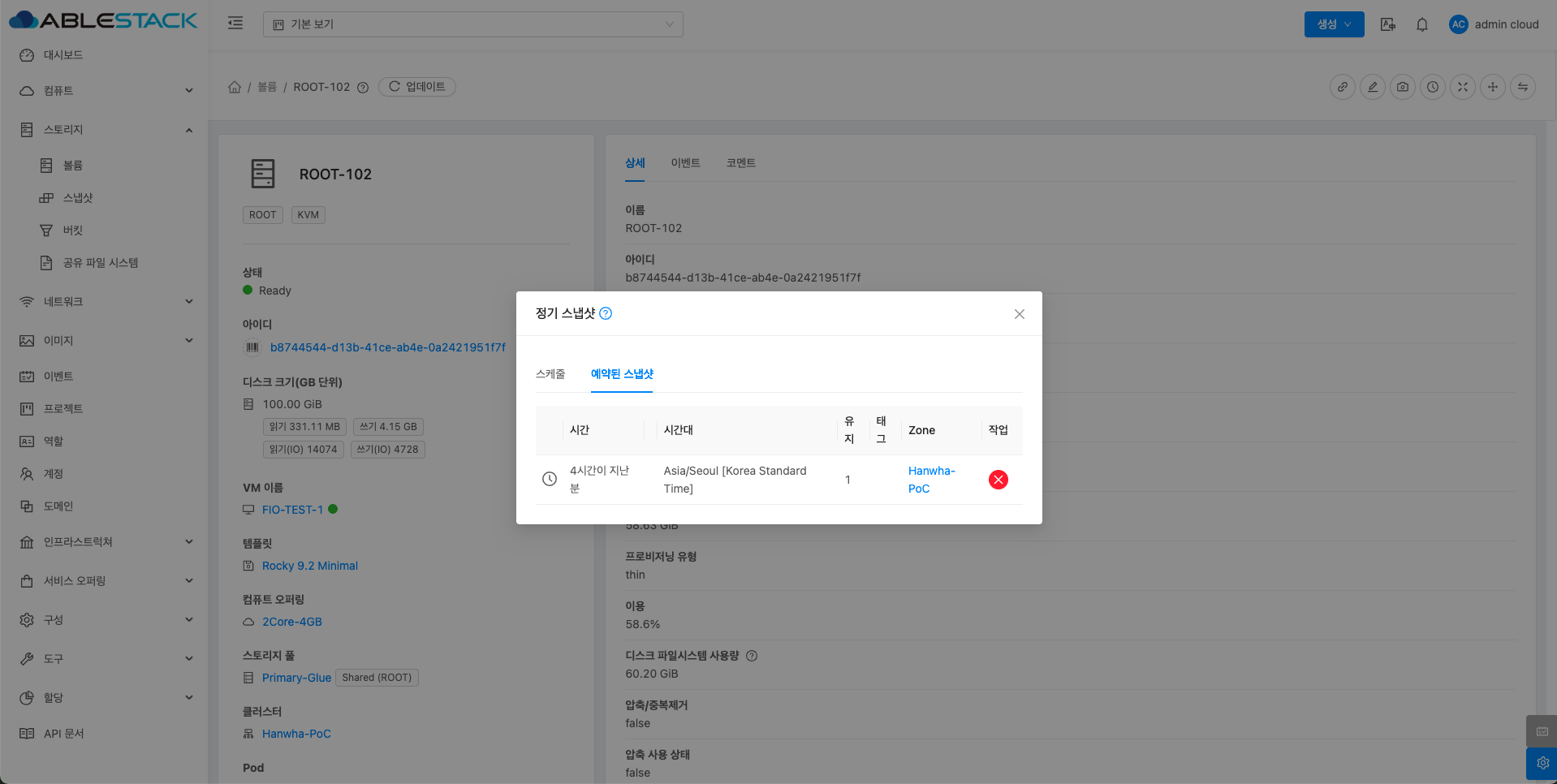Delete the scheduled snapshot with red X

pyautogui.click(x=998, y=480)
